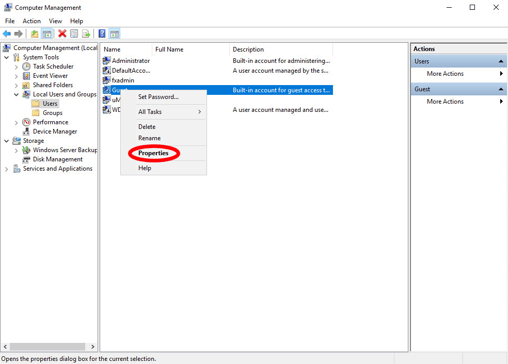Select 'A user account managed and use...' text
The image size is (508, 364).
(x=280, y=110)
